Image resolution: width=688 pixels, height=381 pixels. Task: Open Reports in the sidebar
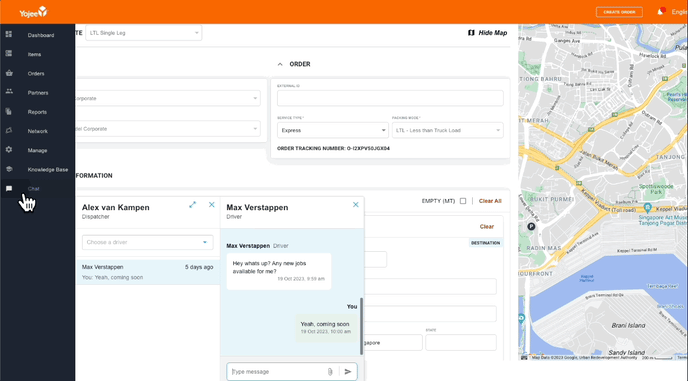(37, 112)
